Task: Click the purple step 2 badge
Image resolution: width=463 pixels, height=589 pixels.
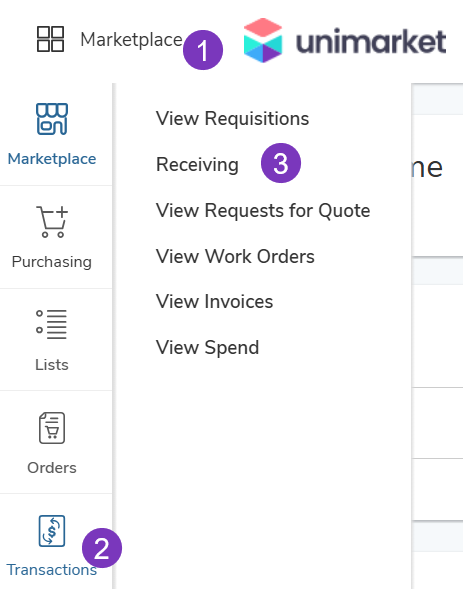Action: [102, 548]
